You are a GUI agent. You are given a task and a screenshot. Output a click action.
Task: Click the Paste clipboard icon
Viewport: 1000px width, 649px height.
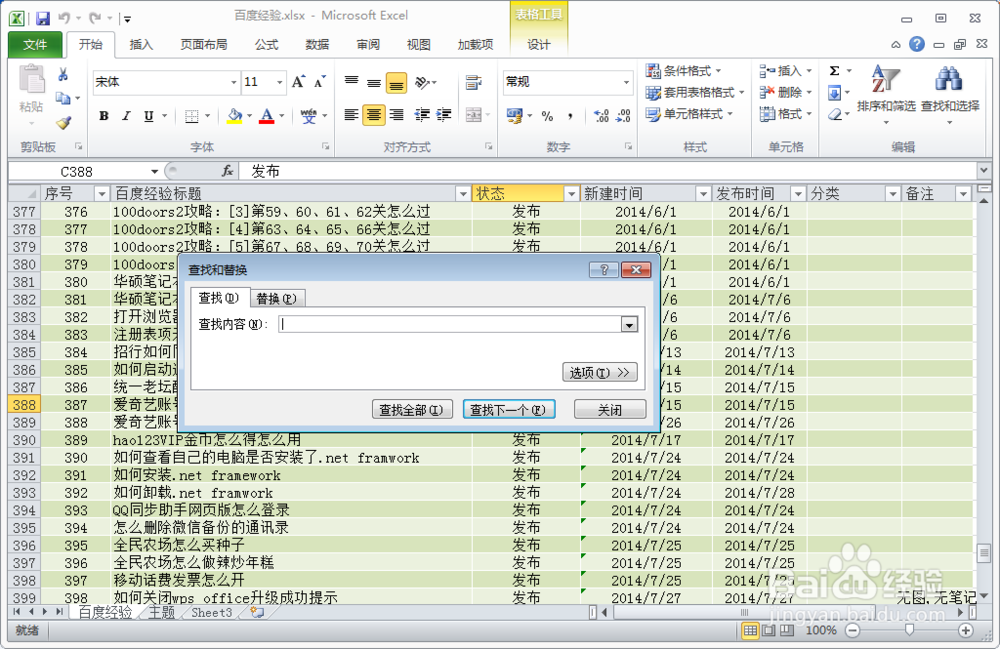[31, 80]
